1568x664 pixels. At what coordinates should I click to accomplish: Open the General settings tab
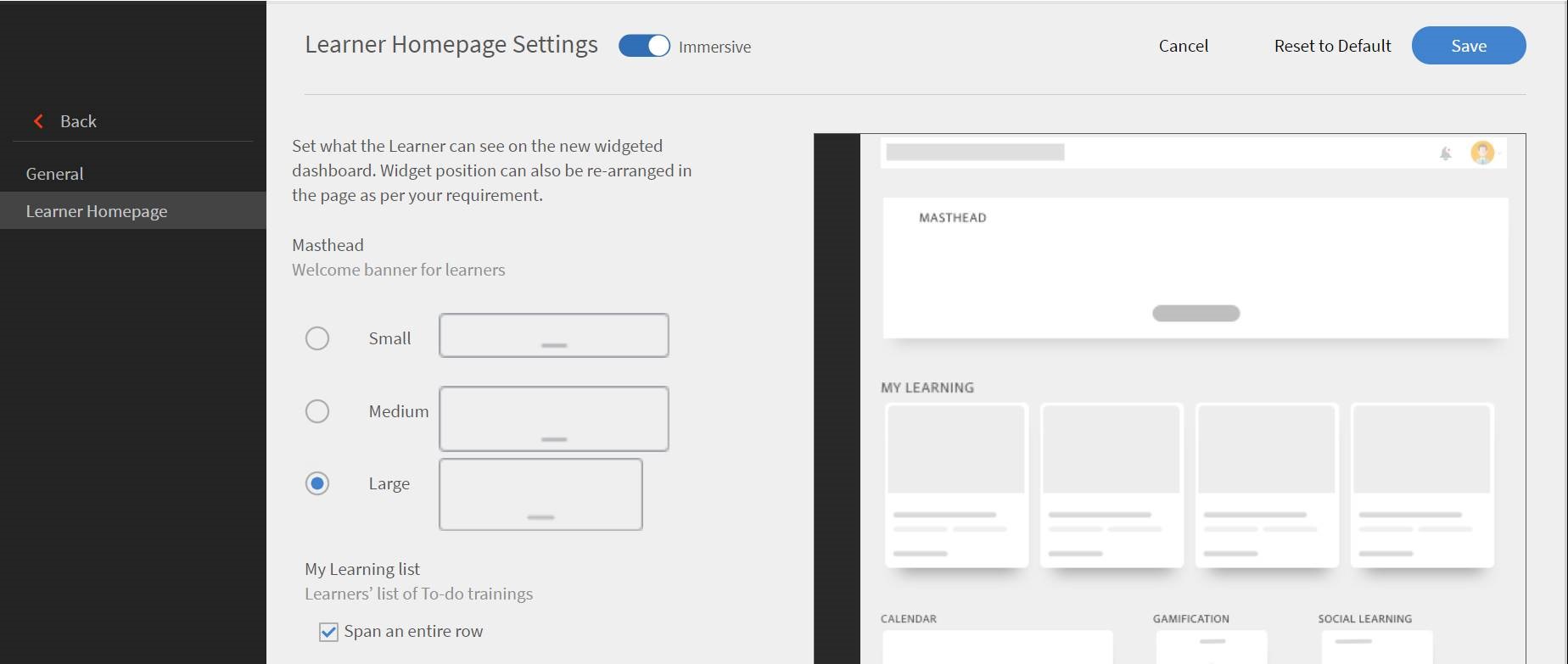pos(54,174)
